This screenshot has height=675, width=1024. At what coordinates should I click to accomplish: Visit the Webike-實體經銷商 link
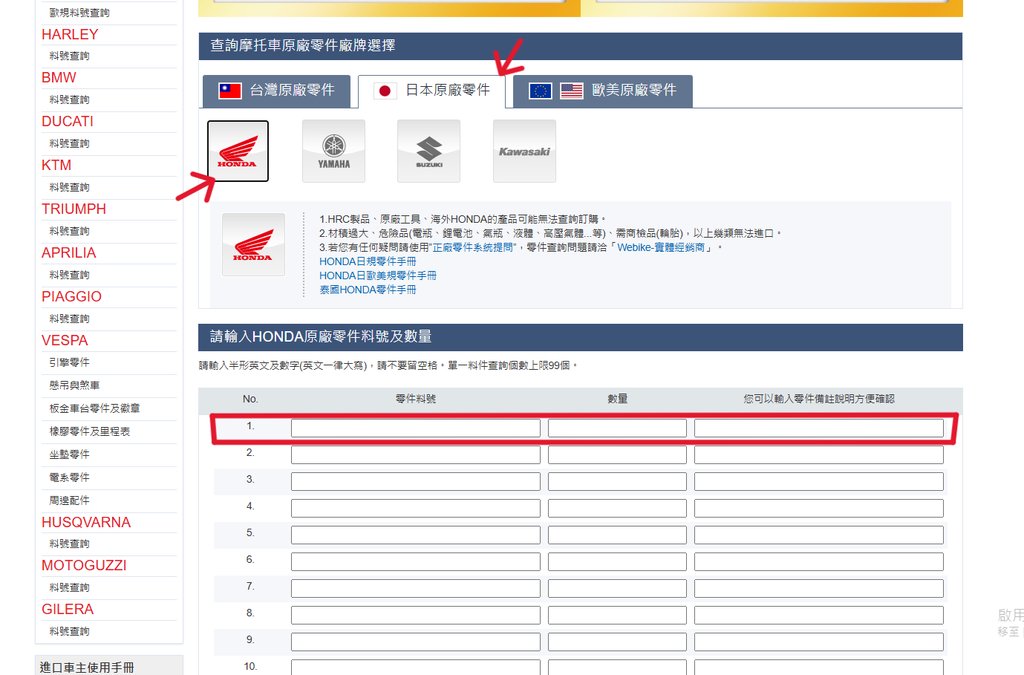point(661,247)
